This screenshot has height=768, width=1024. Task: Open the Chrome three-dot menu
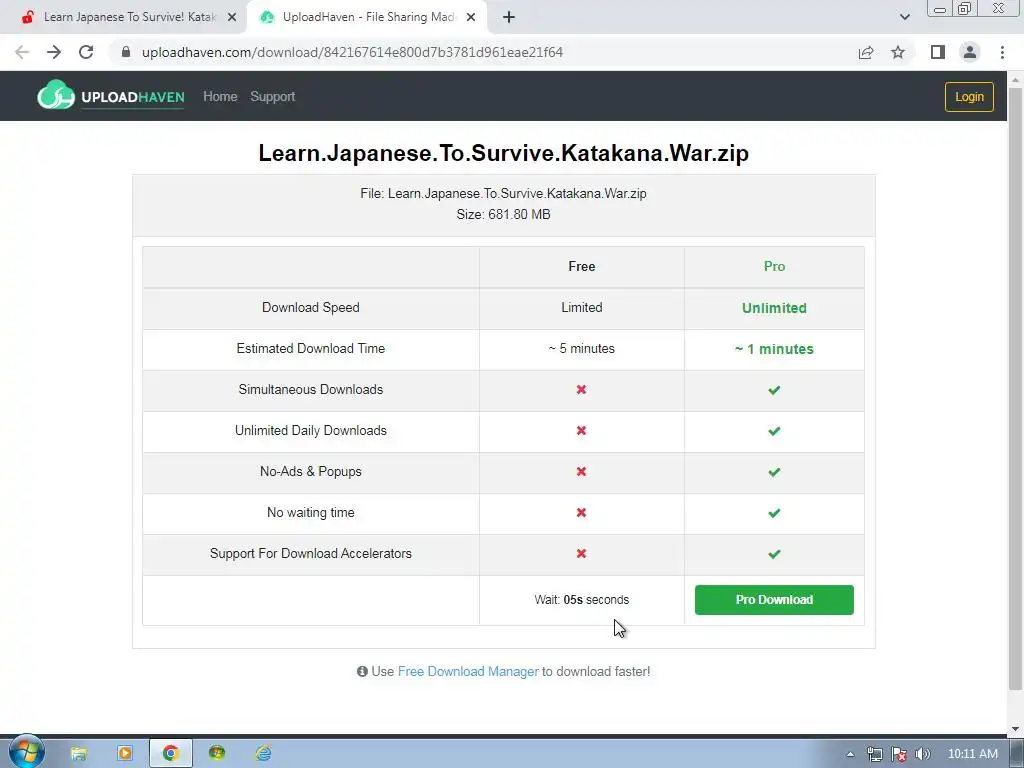[1002, 52]
